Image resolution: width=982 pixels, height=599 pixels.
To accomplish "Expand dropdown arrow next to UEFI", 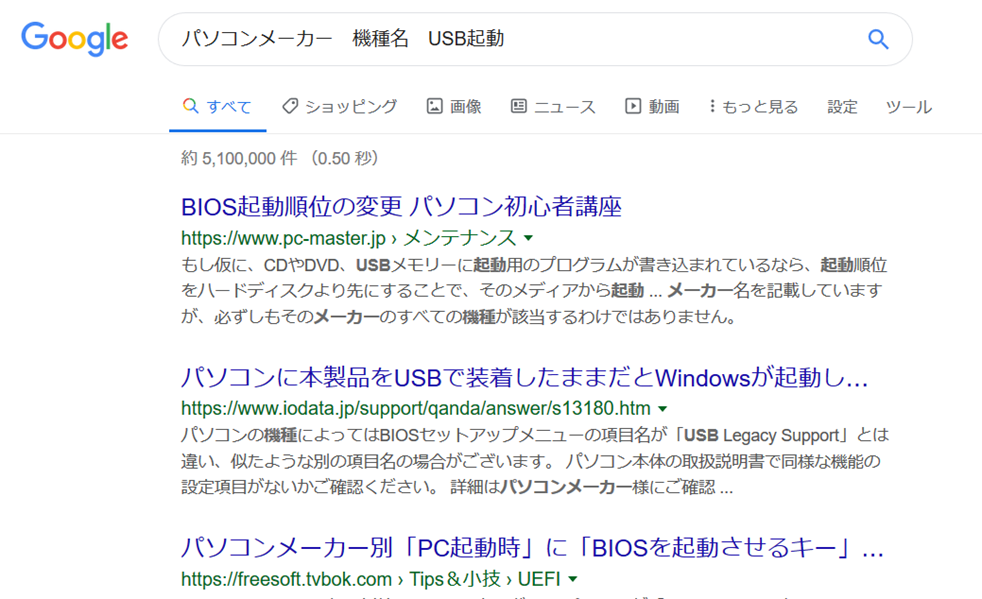I will coord(572,580).
